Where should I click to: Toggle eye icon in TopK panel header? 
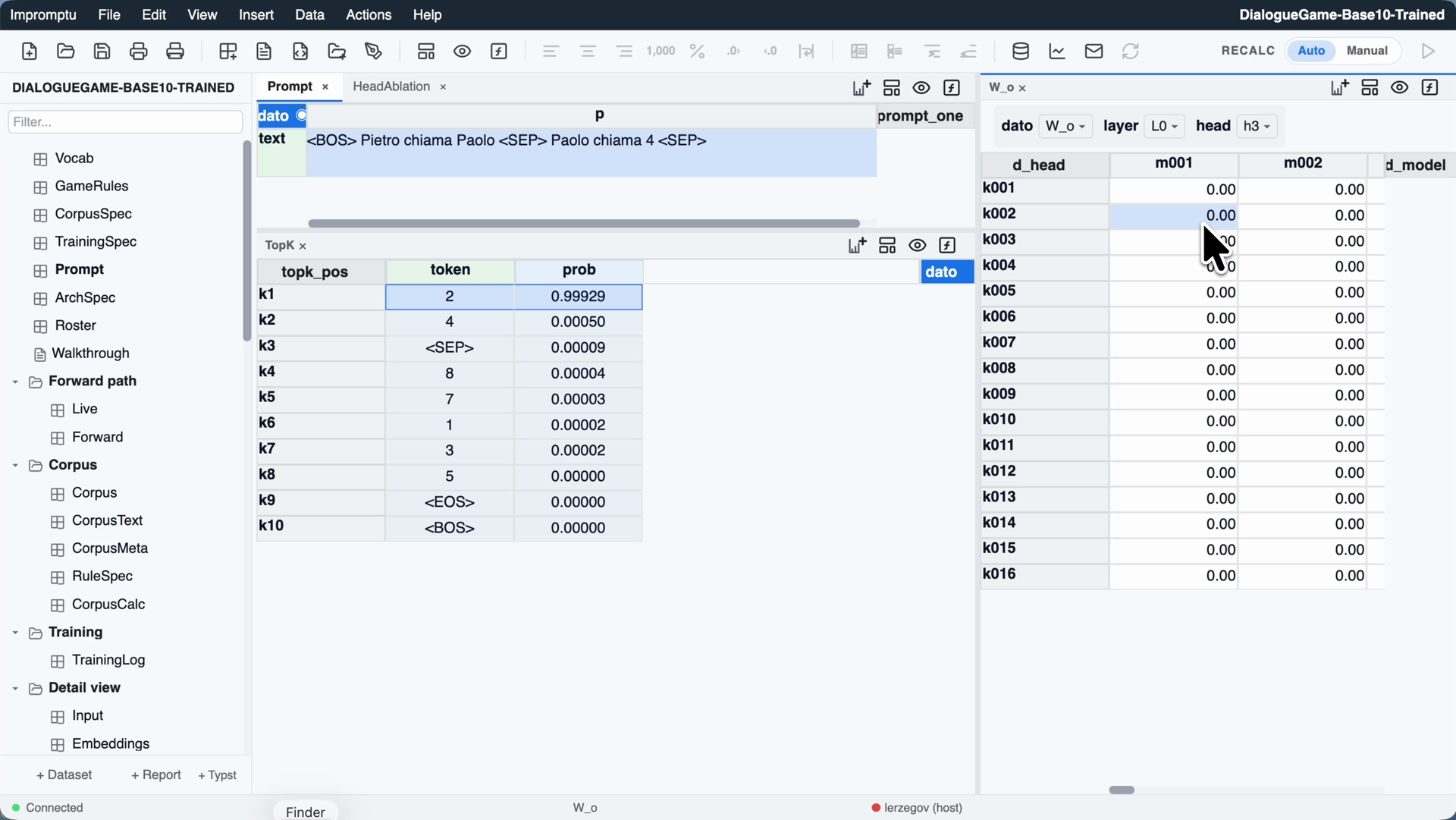[918, 245]
